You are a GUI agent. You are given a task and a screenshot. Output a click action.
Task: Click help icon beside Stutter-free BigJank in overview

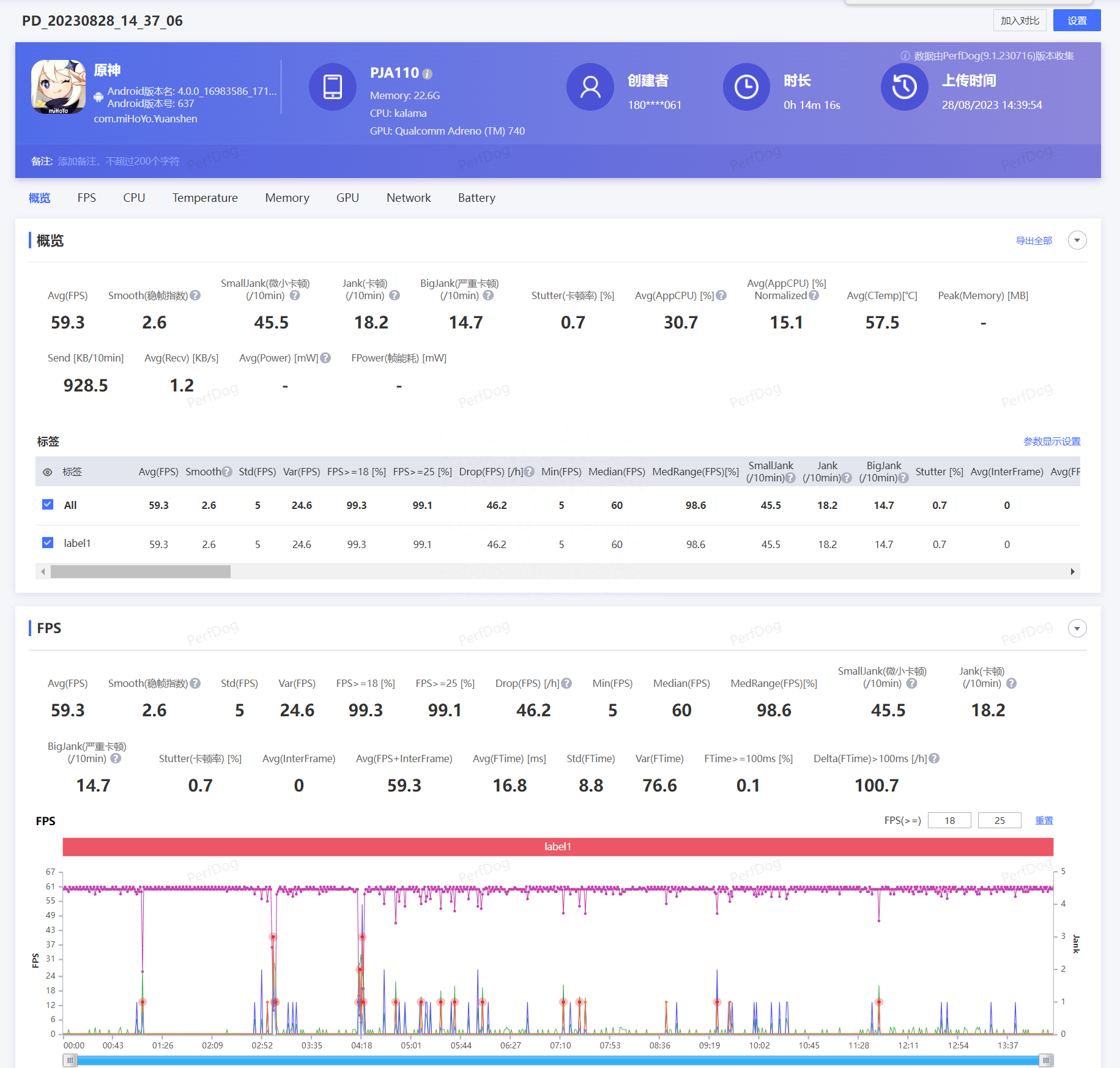click(488, 295)
